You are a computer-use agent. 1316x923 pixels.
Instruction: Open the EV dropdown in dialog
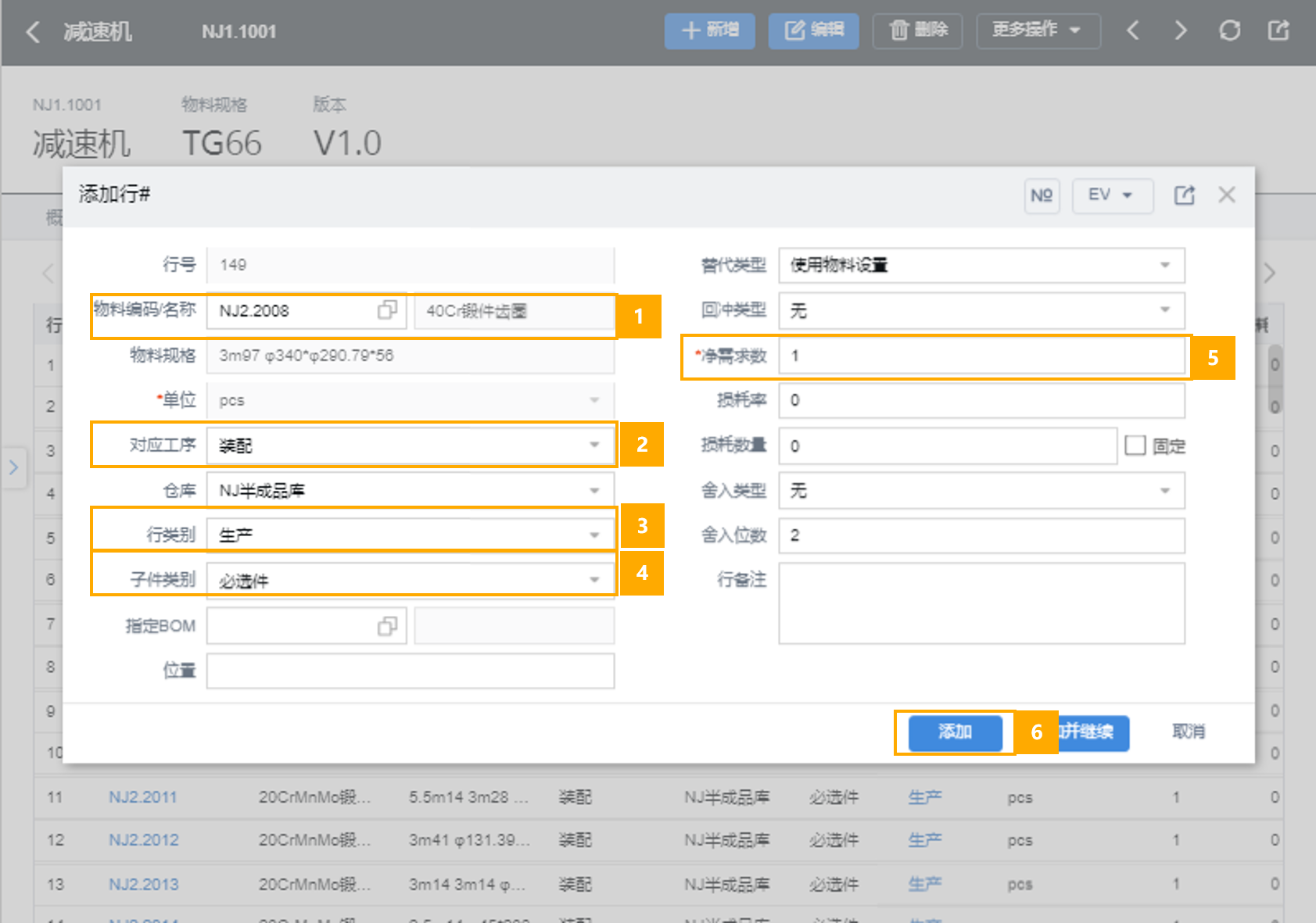coord(1112,195)
